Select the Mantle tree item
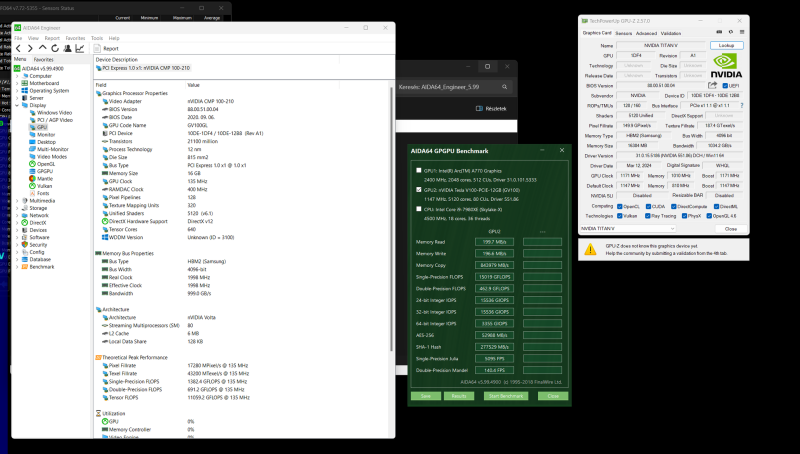 [44, 179]
